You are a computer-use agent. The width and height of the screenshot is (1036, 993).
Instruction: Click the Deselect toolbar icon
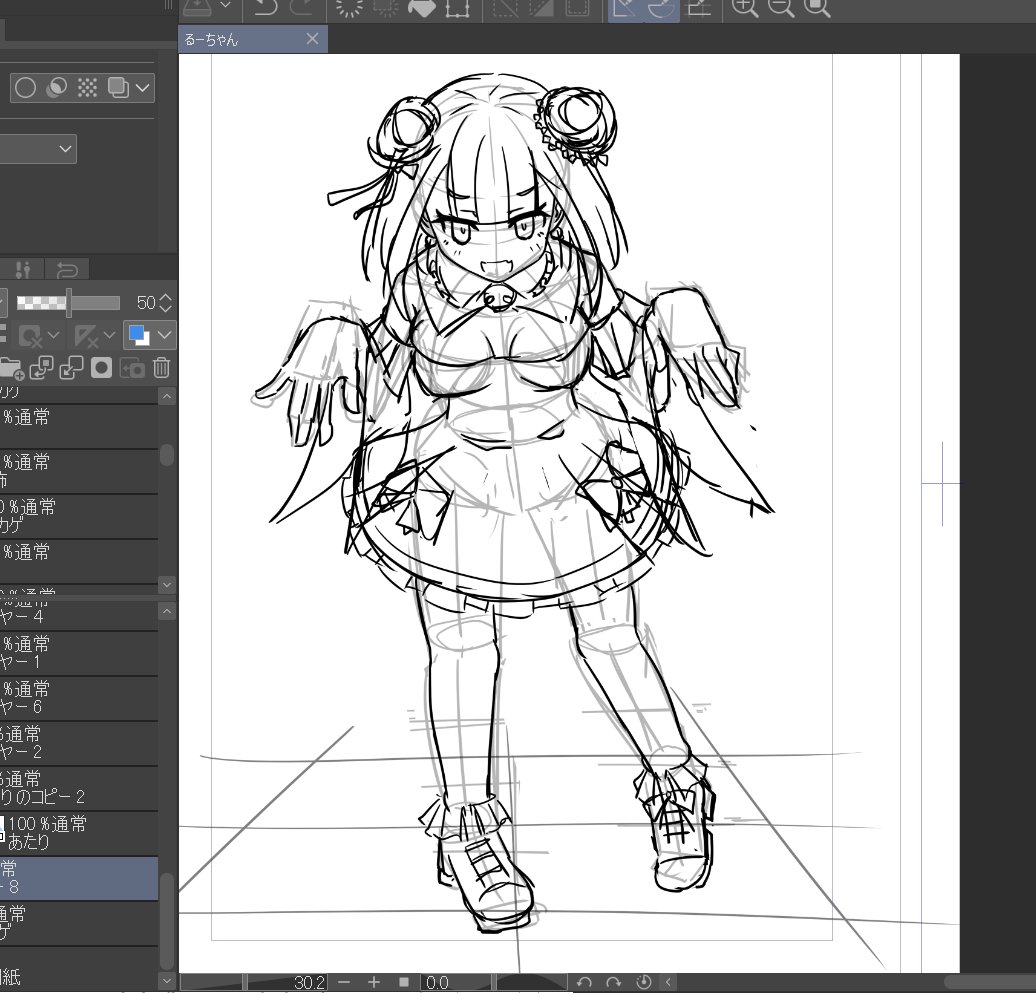[x=506, y=7]
